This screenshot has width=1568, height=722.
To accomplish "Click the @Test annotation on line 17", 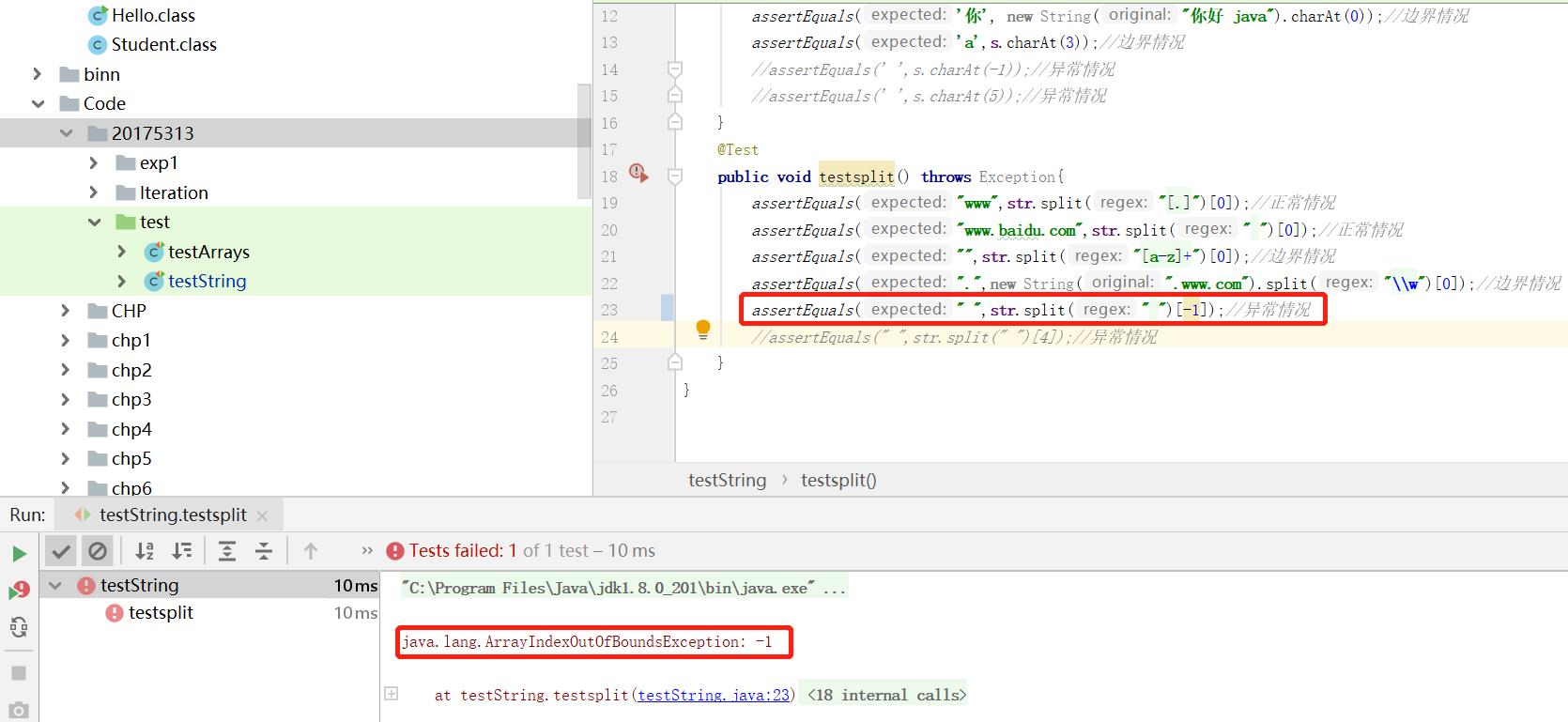I will tap(738, 149).
